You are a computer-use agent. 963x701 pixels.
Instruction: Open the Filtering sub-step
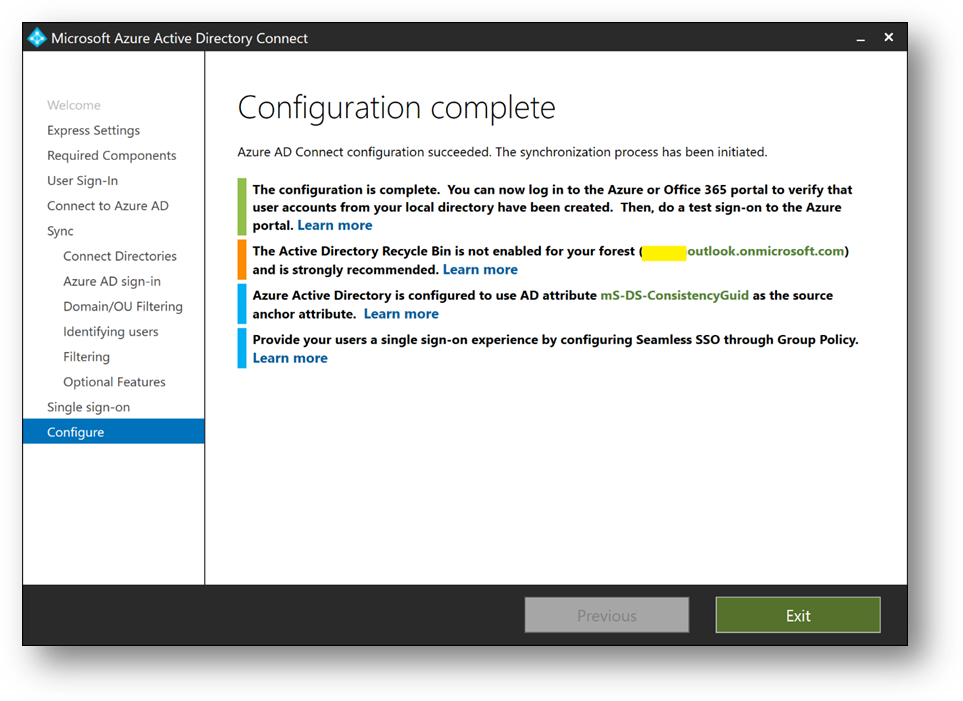click(87, 357)
